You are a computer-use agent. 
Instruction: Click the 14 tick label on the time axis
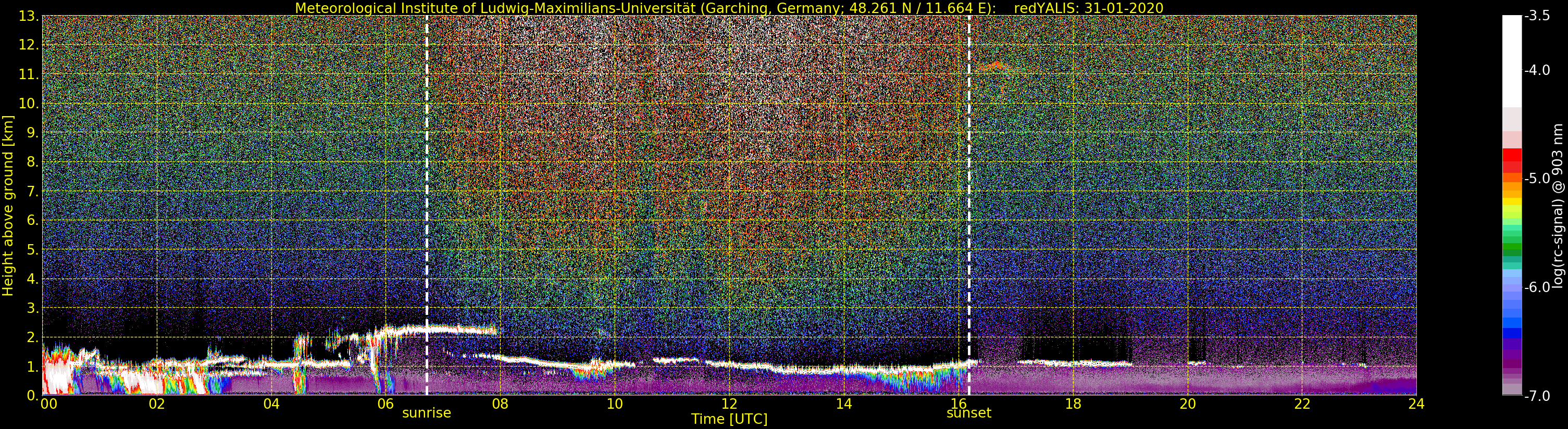844,404
